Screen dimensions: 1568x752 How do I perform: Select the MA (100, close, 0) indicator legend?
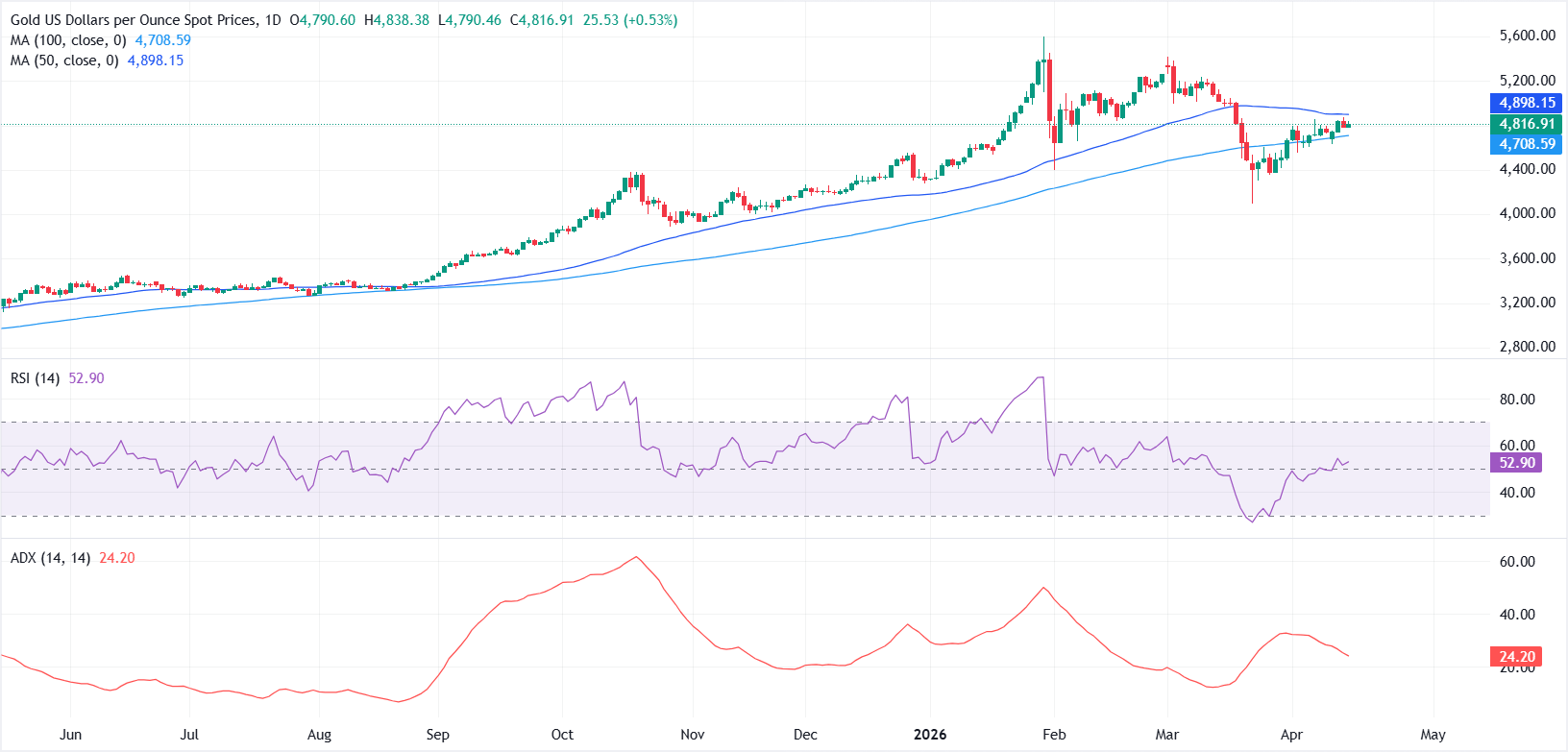(68, 40)
